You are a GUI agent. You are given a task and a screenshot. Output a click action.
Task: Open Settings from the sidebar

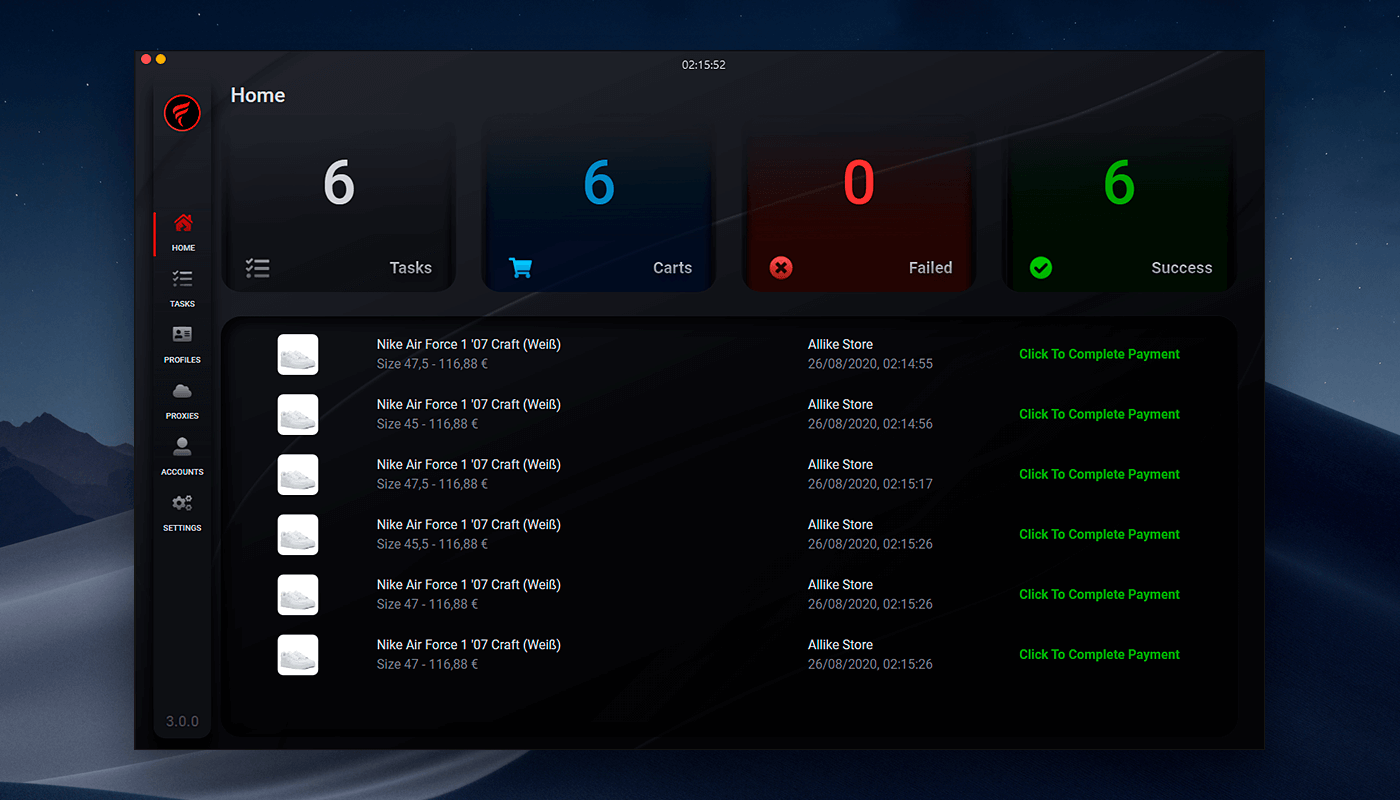[x=183, y=513]
